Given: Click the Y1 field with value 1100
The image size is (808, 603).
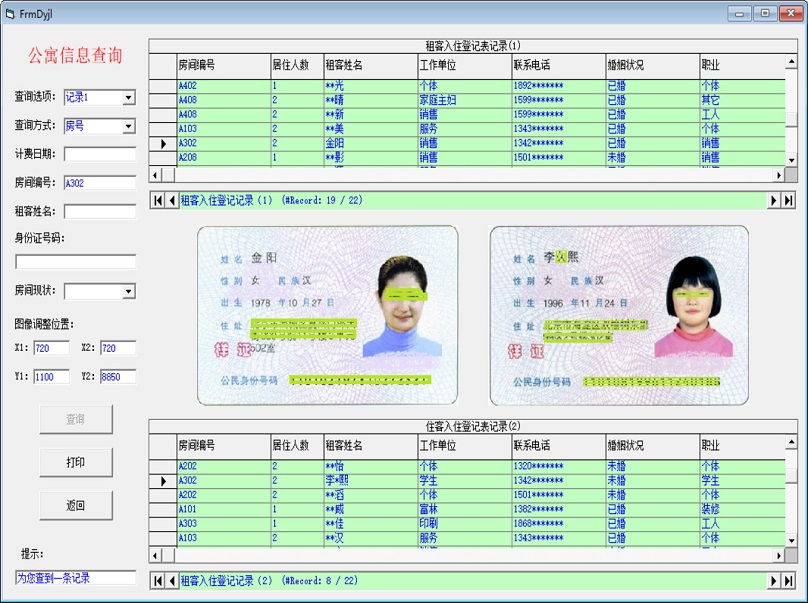Looking at the screenshot, I should (x=52, y=377).
